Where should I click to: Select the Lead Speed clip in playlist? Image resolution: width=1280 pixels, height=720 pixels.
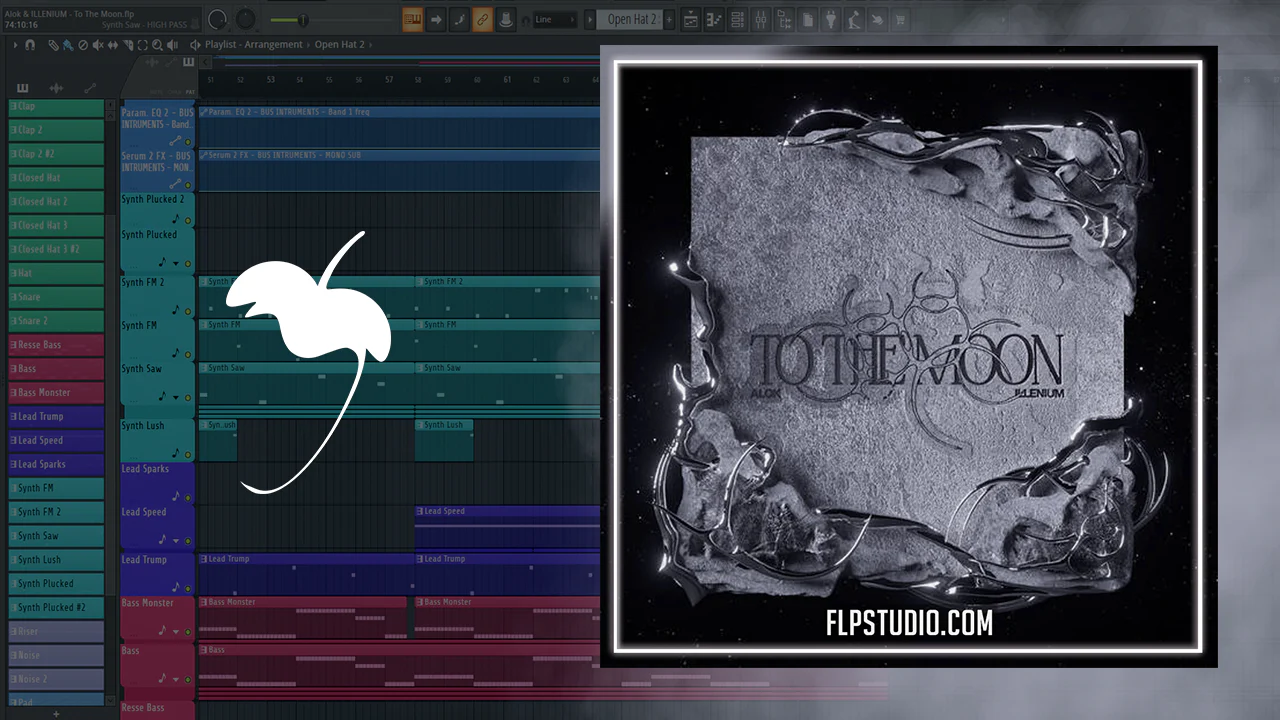pyautogui.click(x=507, y=526)
